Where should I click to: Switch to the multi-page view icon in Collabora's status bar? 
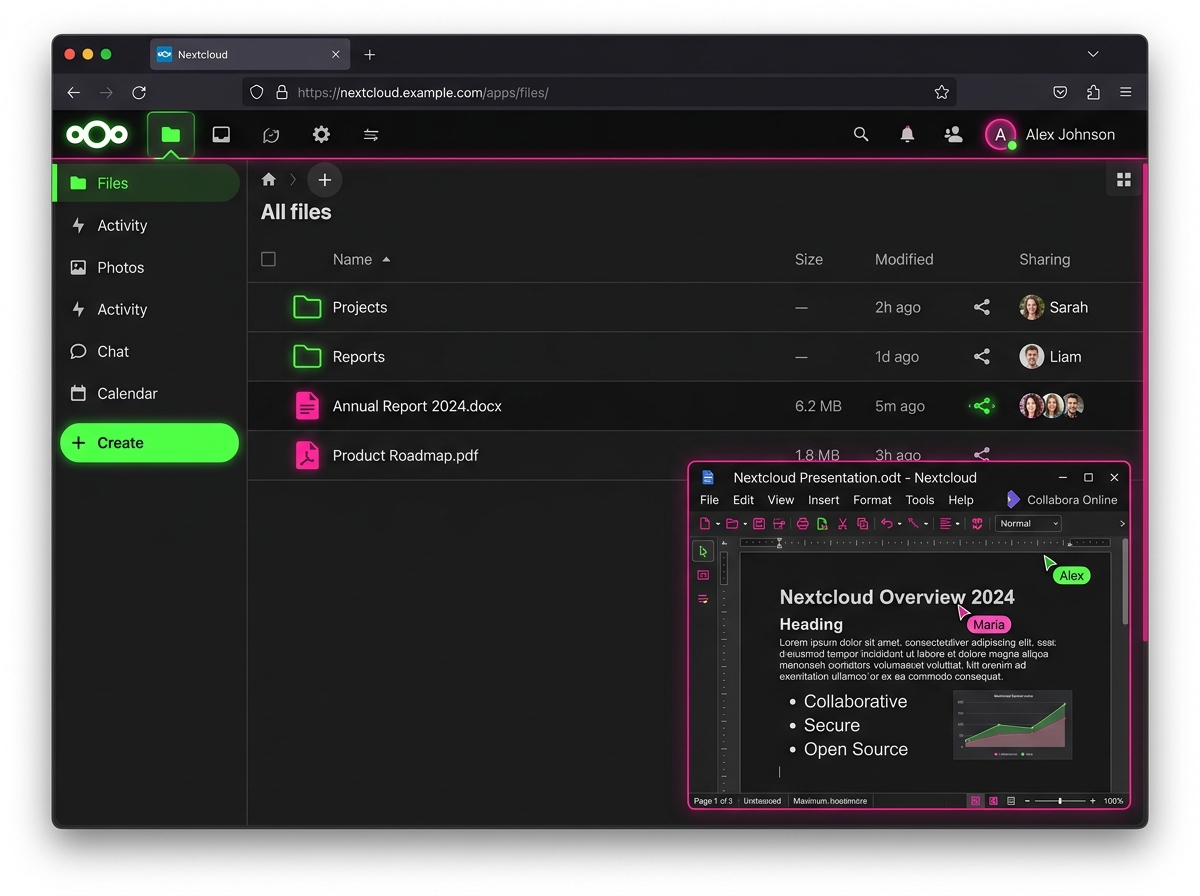[x=993, y=801]
